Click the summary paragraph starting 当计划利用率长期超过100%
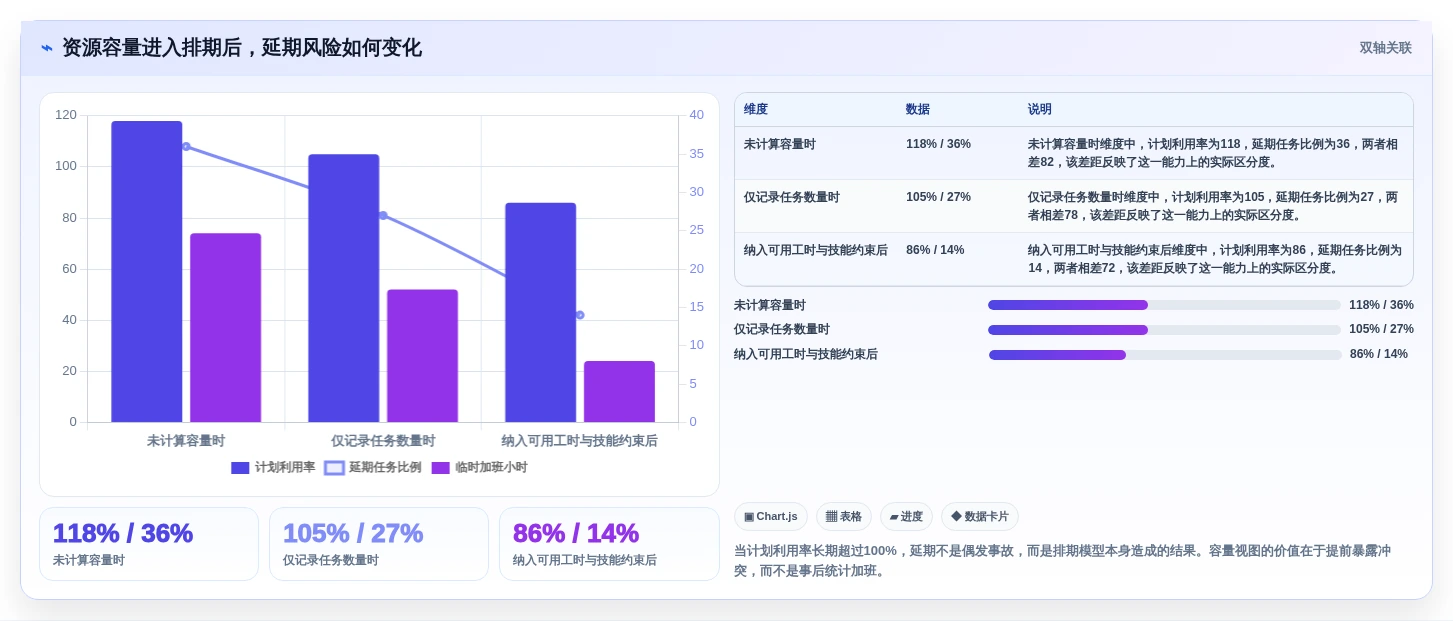1453x621 pixels. (x=1063, y=561)
